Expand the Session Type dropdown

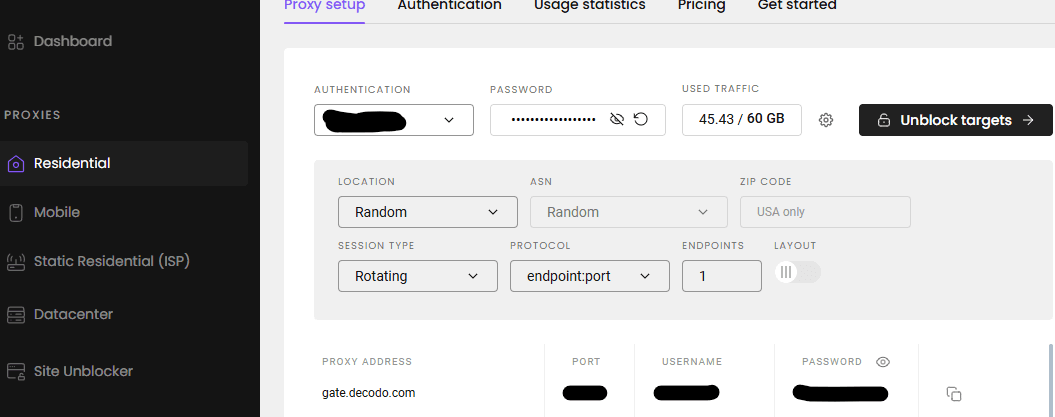417,276
